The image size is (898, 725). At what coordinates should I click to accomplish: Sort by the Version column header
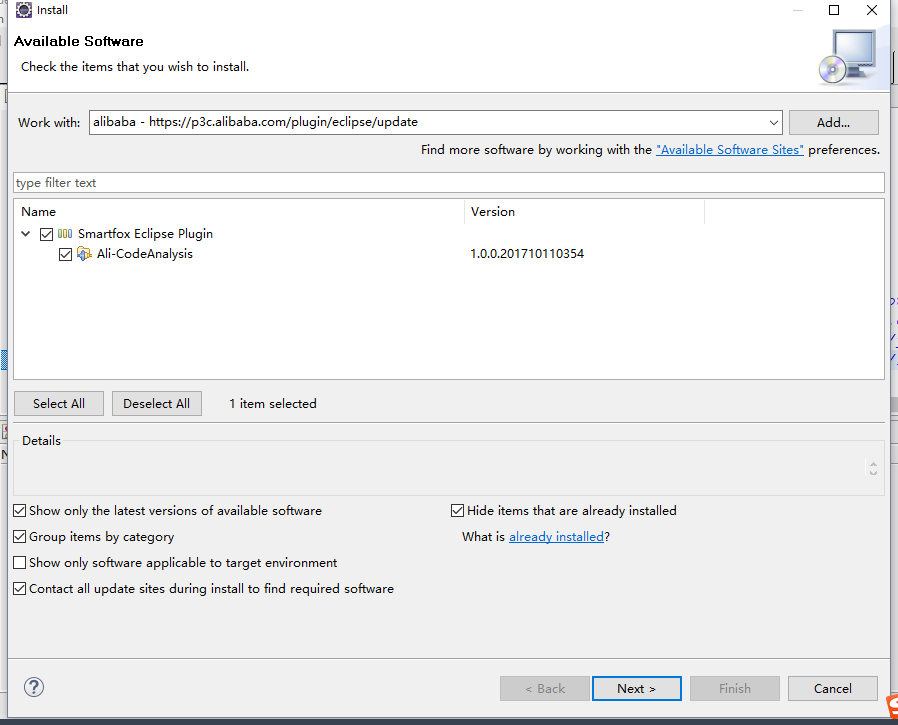(x=584, y=212)
